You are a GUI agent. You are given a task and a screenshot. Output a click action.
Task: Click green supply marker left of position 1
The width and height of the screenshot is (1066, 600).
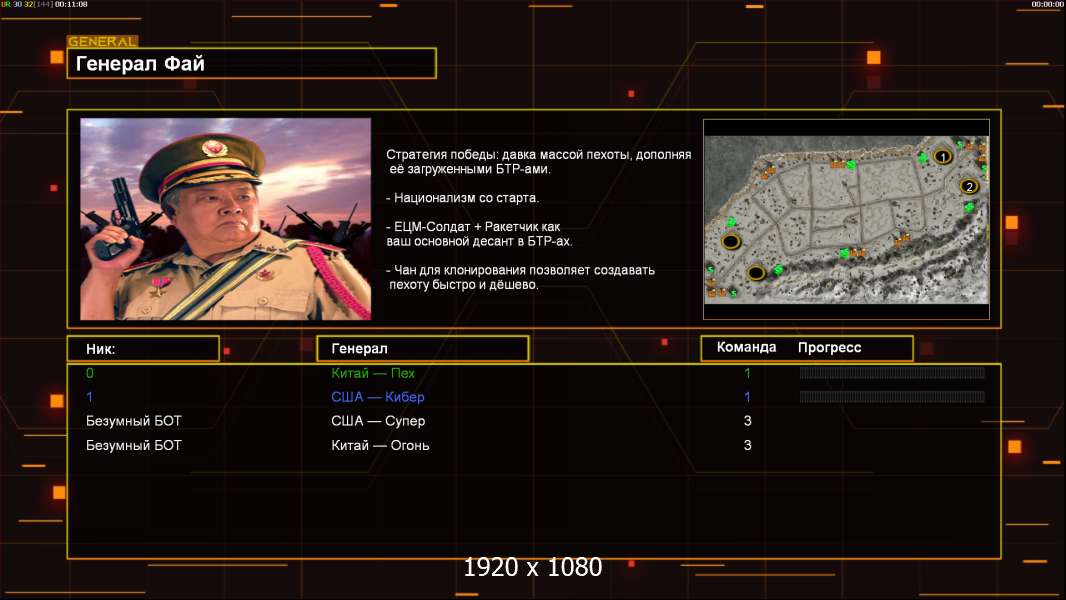(x=923, y=158)
